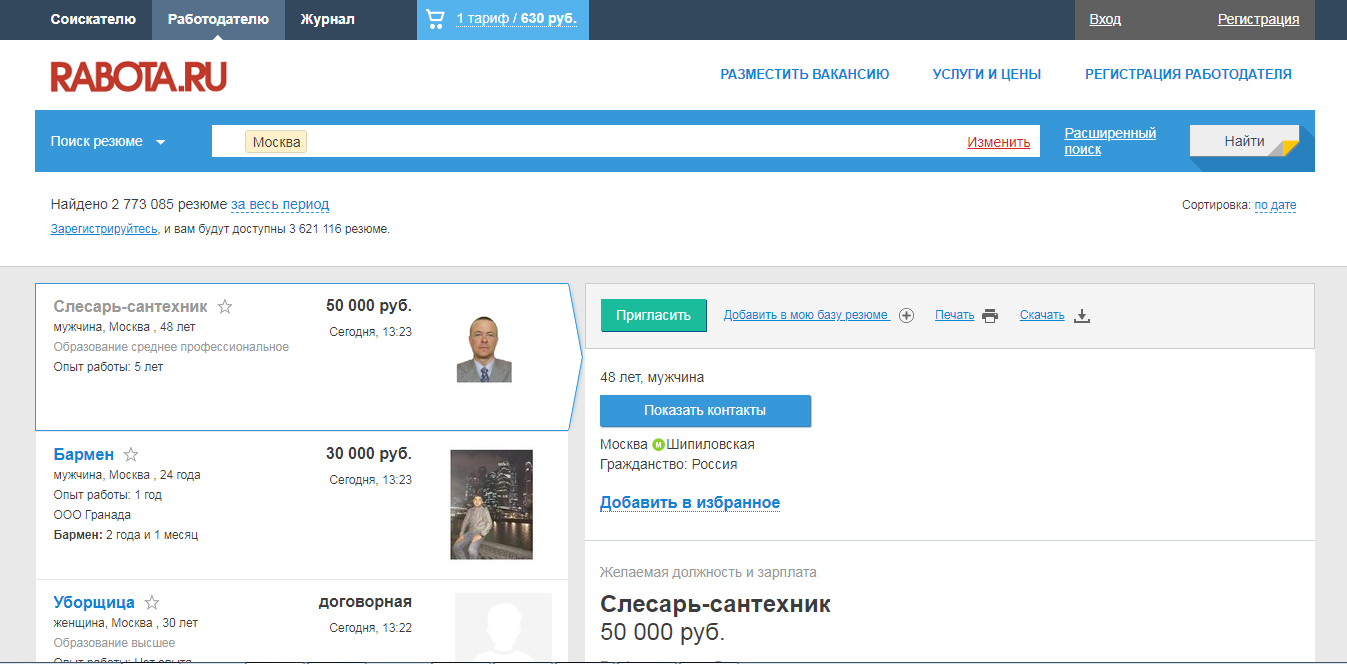
Task: Open period selector за весь период
Action: [x=279, y=204]
